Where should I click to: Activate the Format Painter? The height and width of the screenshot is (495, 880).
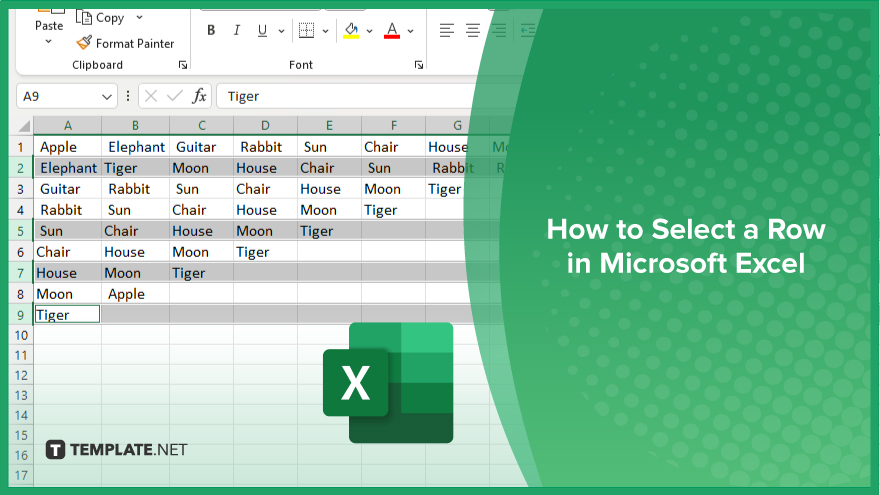coord(125,43)
